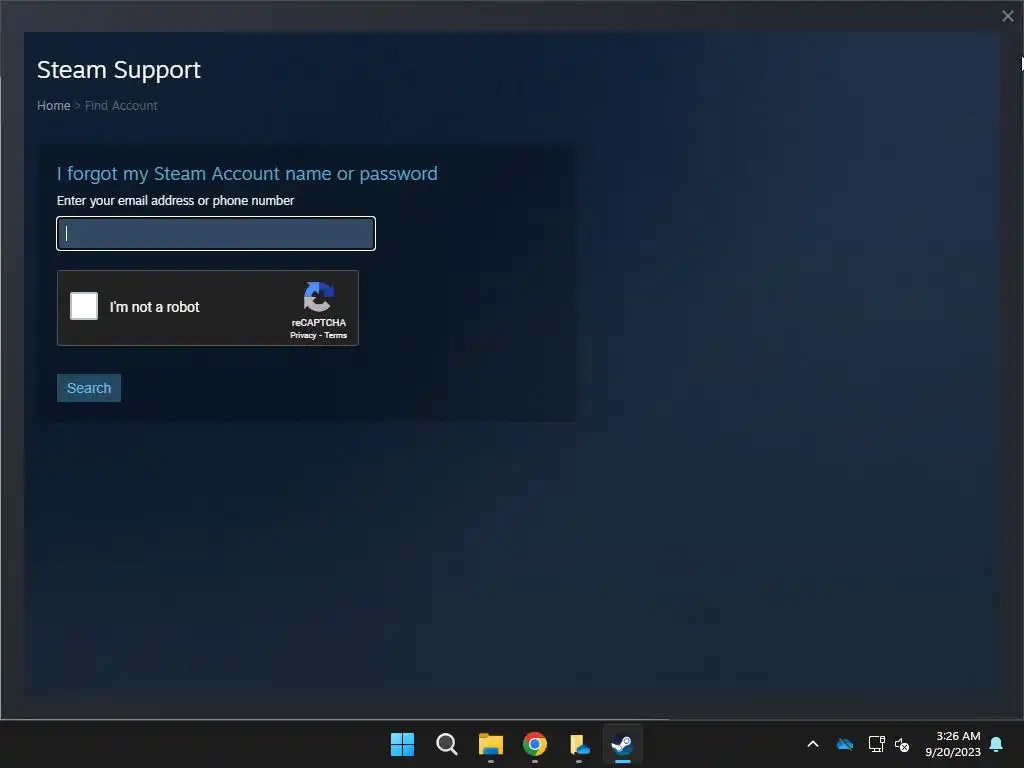Click "I forgot my Steam Account name or password" heading
The image size is (1024, 768).
(x=248, y=174)
